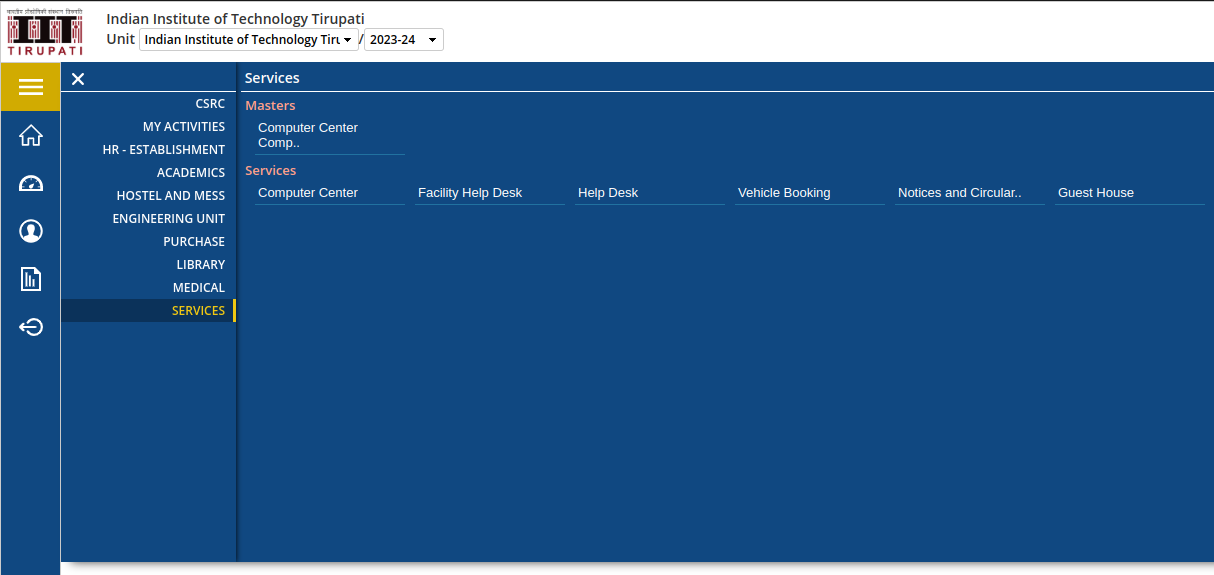
Task: Click the Masters section heading
Action: click(270, 106)
